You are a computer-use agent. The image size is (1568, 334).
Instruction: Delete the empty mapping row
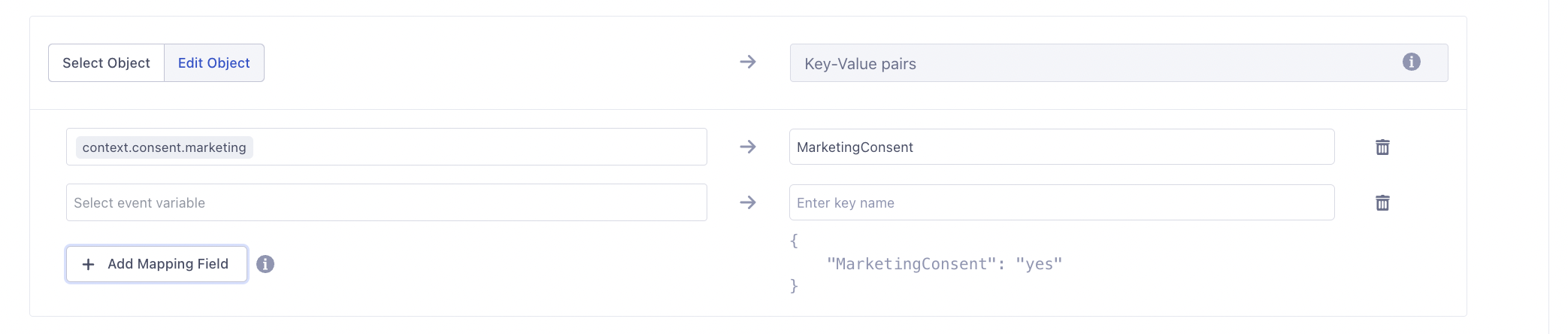click(x=1382, y=203)
